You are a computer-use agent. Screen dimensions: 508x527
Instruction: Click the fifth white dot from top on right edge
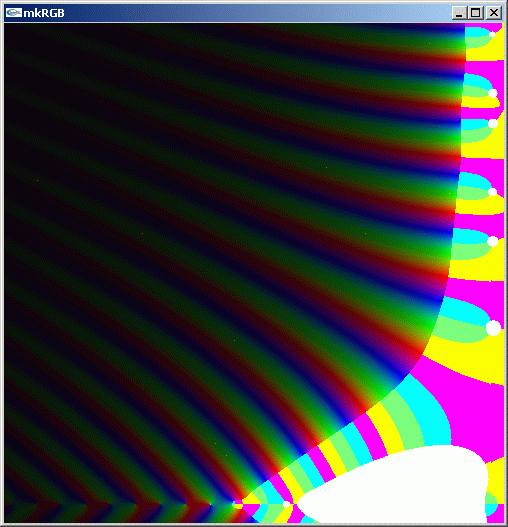click(493, 241)
